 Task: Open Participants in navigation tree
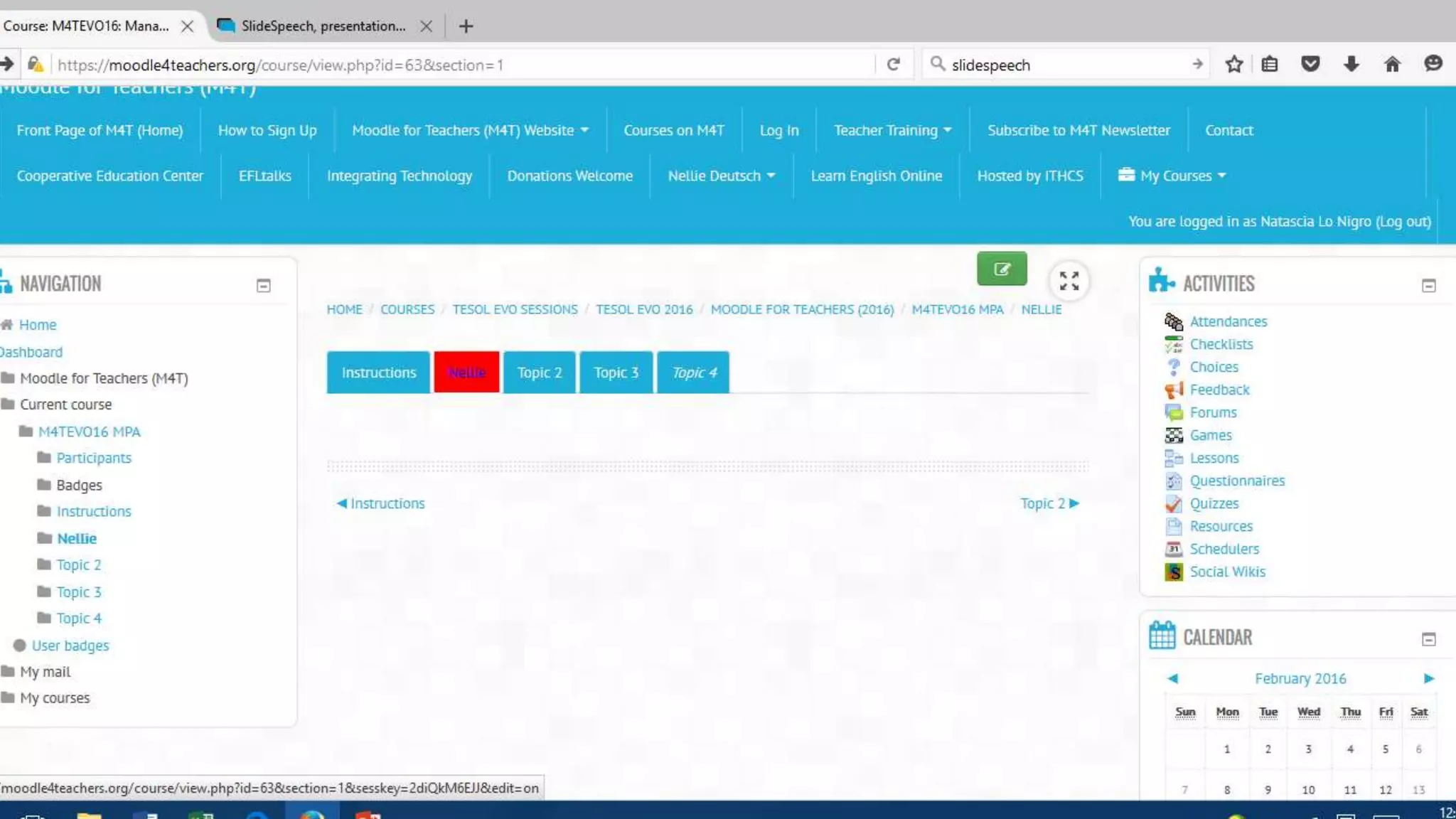coord(94,458)
